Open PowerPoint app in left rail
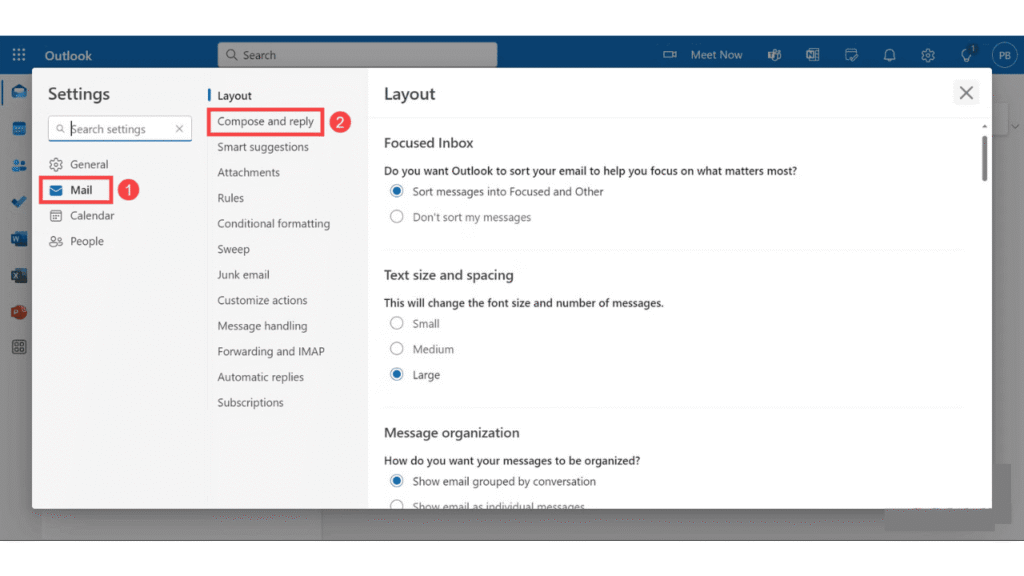The width and height of the screenshot is (1024, 576). tap(19, 312)
